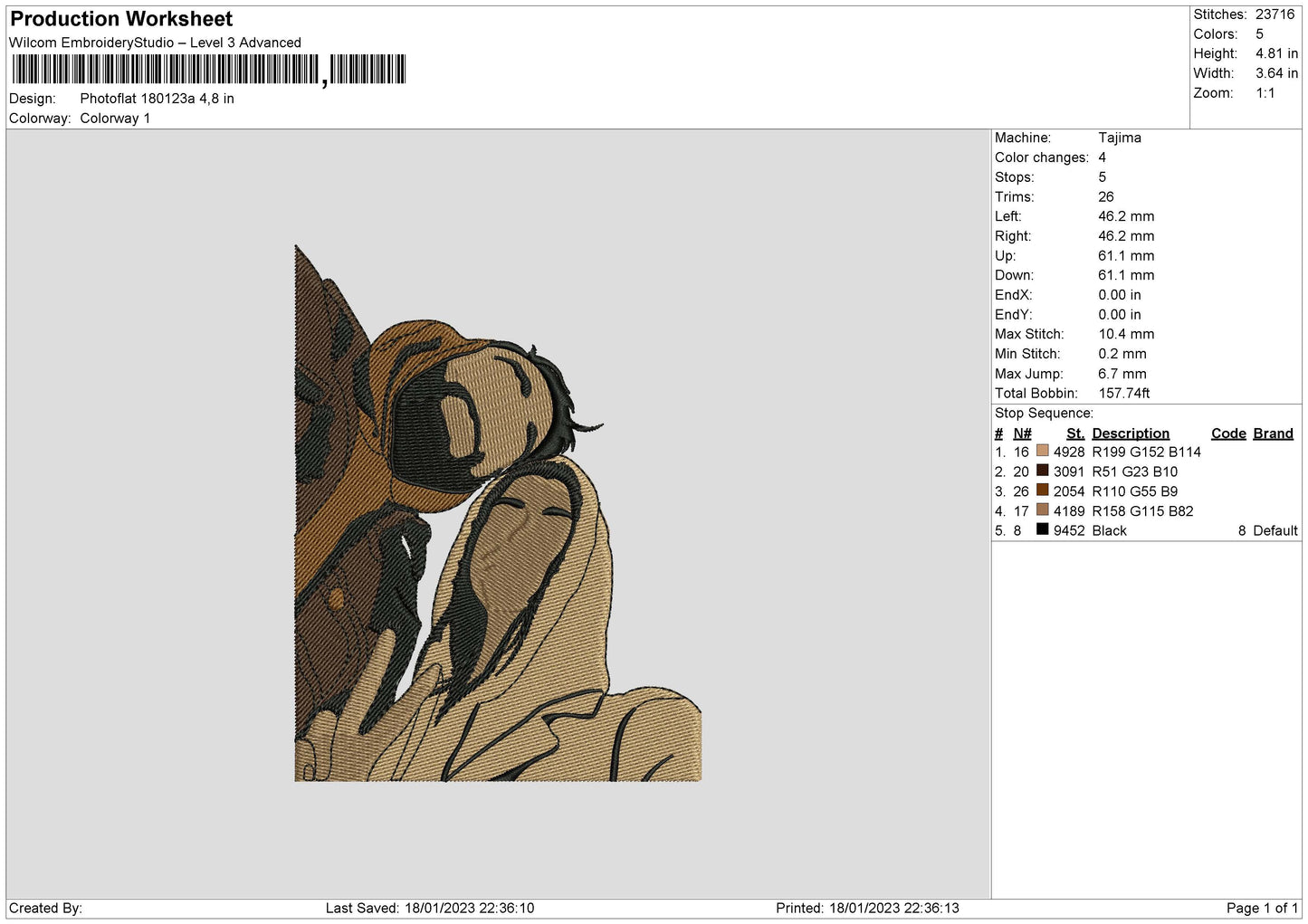This screenshot has width=1308, height=924.
Task: Click the dark brown swatch for thread 3091
Action: tap(1042, 471)
